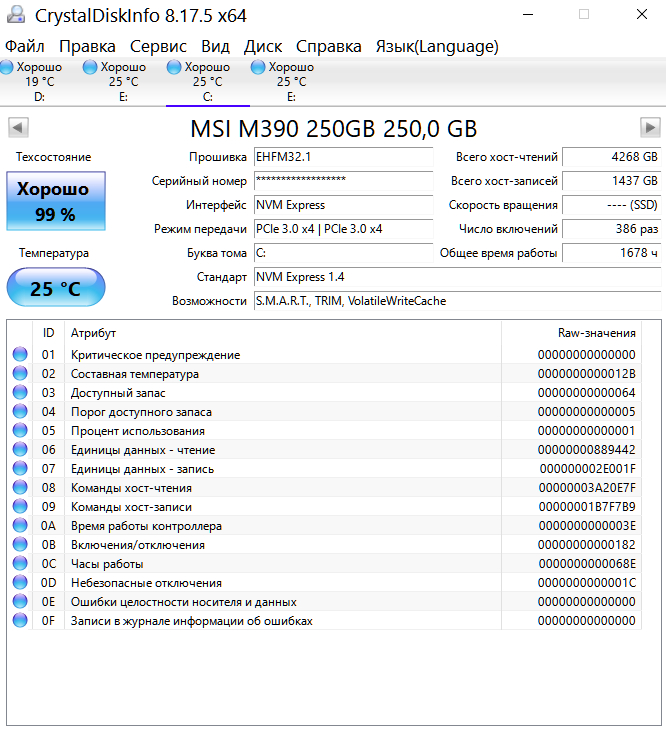
Task: Click the masked Серийный номер field
Action: click(344, 181)
